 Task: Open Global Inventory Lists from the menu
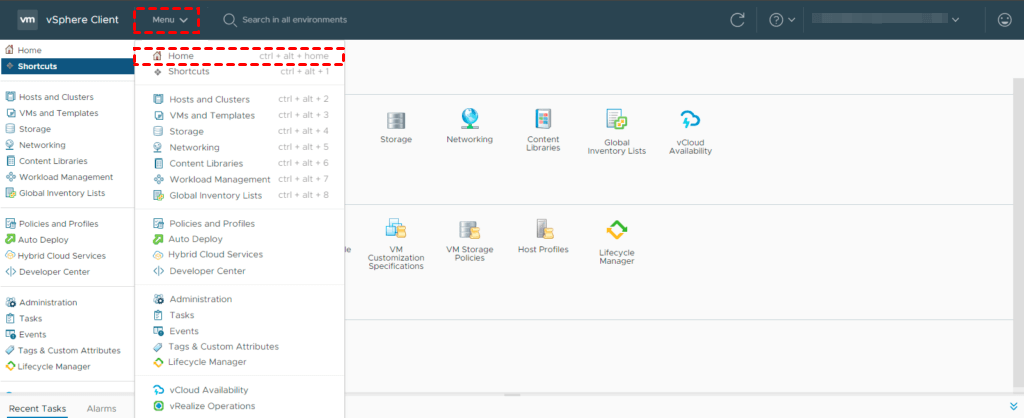coord(240,195)
